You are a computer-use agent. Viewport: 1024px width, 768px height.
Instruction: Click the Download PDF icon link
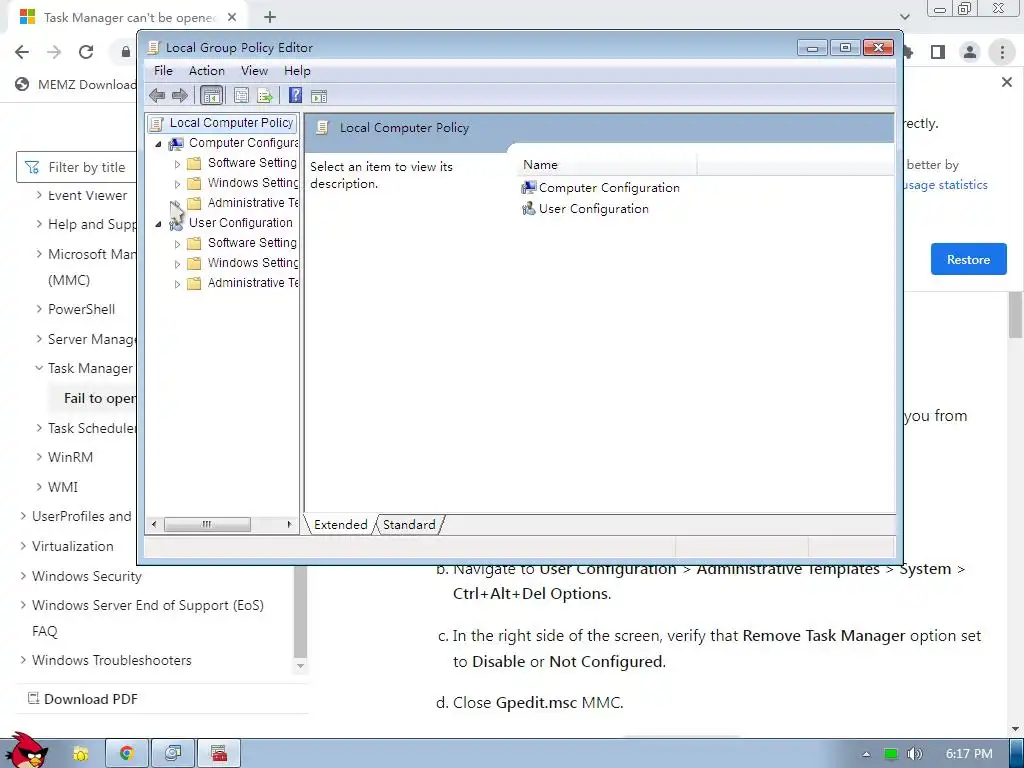[33, 699]
